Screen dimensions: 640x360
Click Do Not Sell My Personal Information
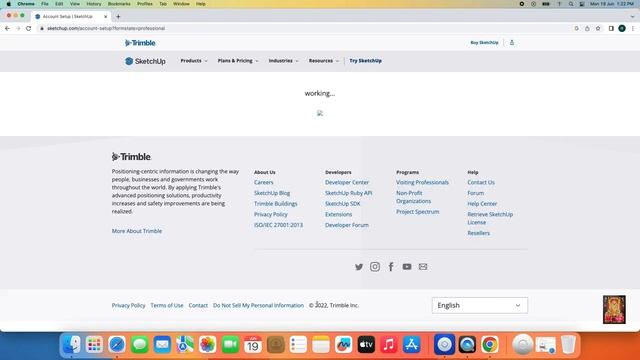258,305
